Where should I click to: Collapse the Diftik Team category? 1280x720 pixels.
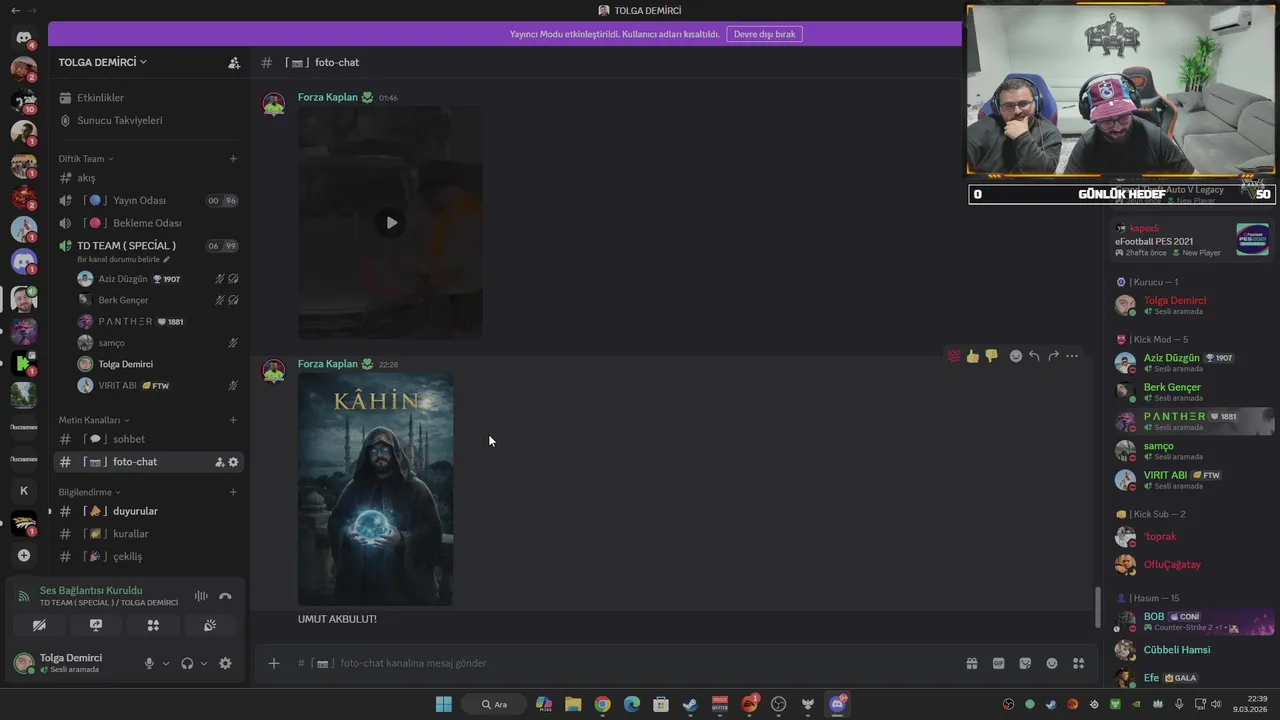point(86,159)
